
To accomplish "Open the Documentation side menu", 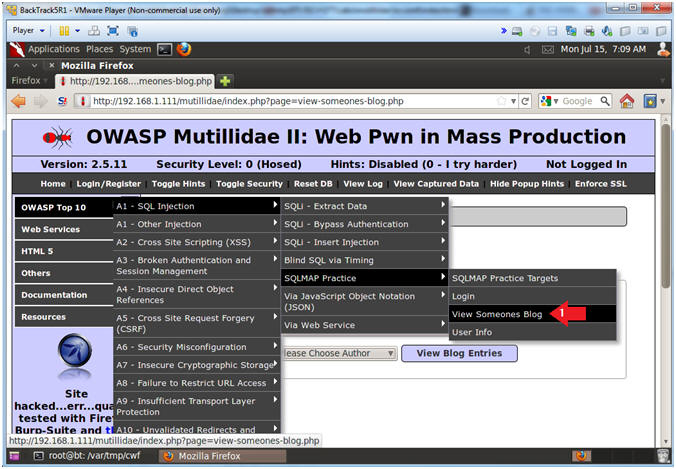I will point(64,295).
